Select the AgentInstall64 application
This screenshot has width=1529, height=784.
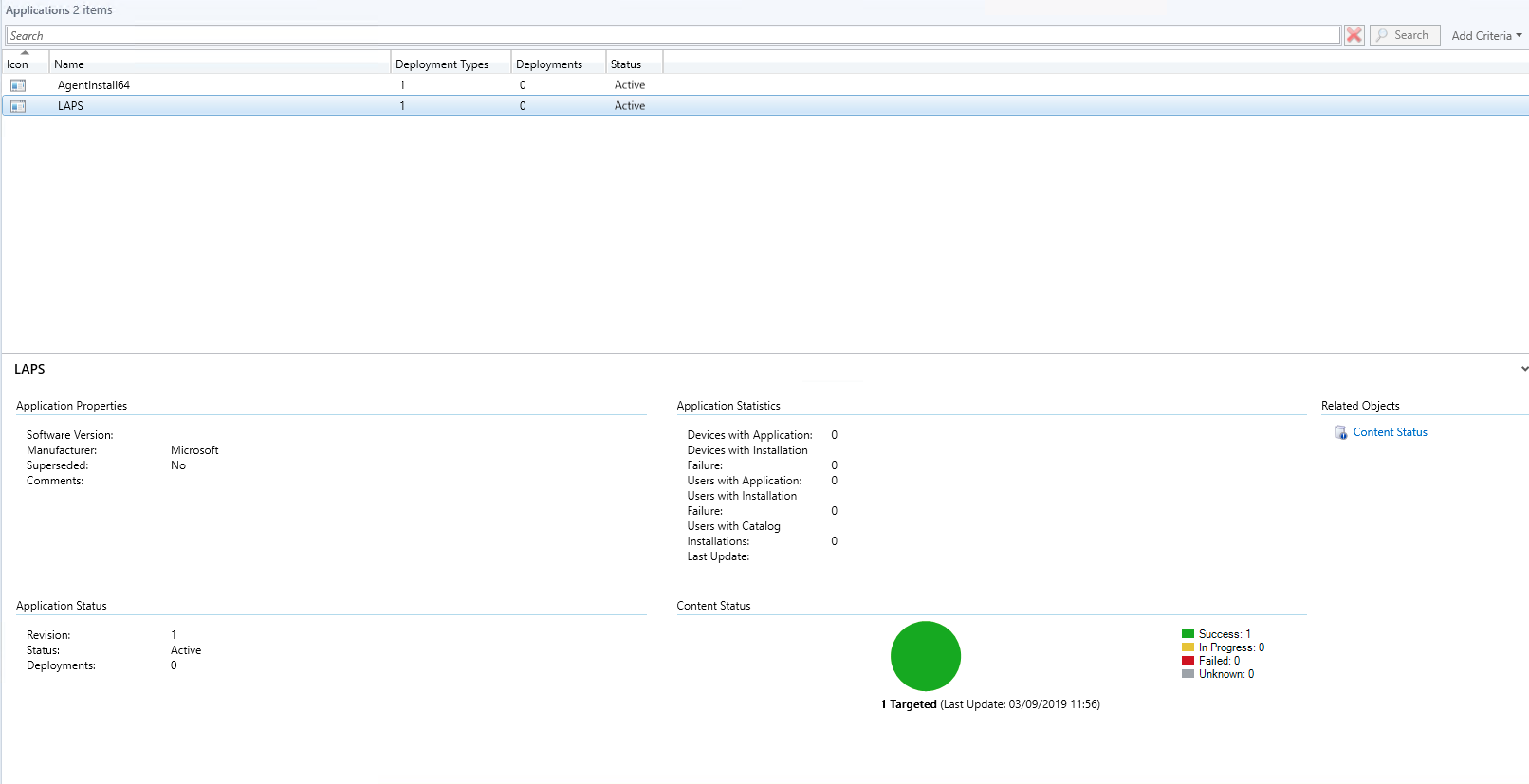pos(94,85)
